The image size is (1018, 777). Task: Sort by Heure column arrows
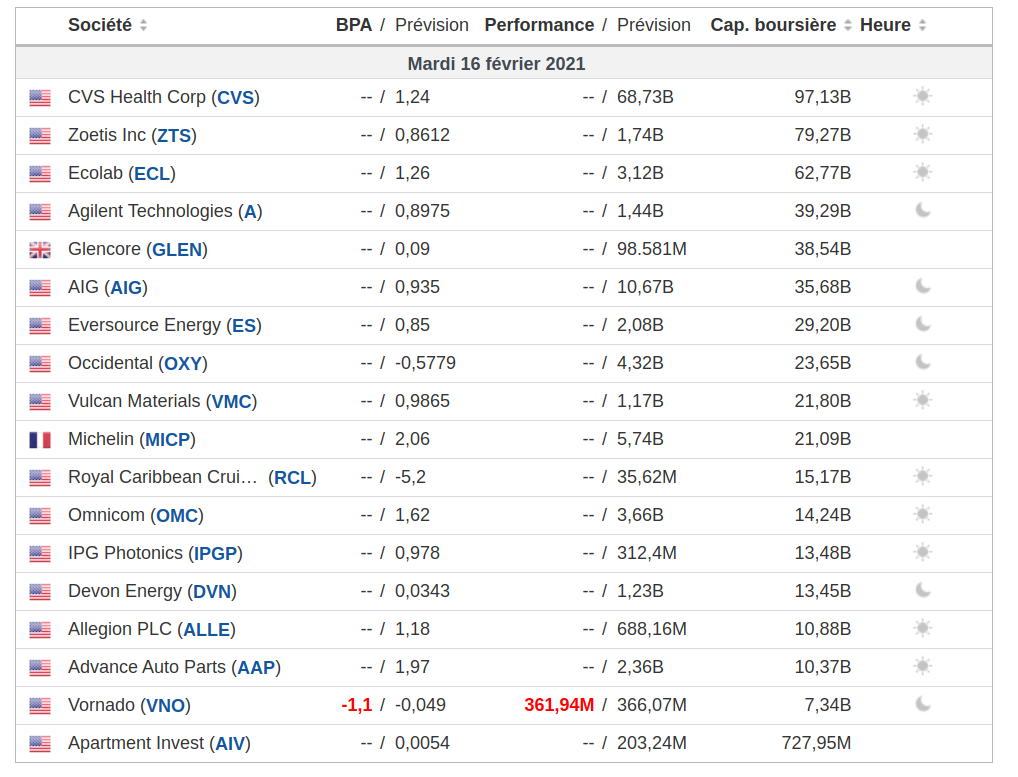coord(922,25)
